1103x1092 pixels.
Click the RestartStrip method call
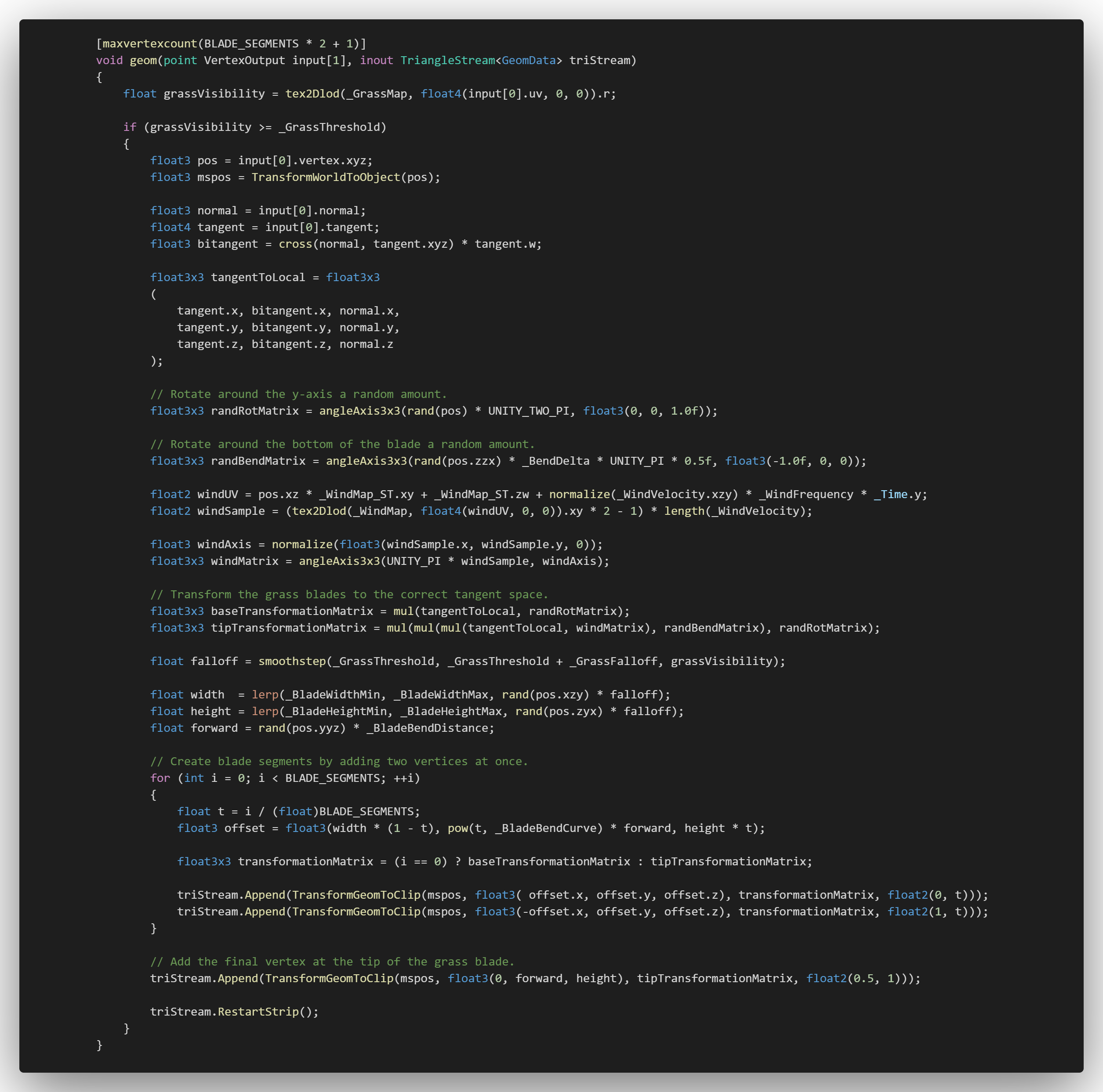258,1012
